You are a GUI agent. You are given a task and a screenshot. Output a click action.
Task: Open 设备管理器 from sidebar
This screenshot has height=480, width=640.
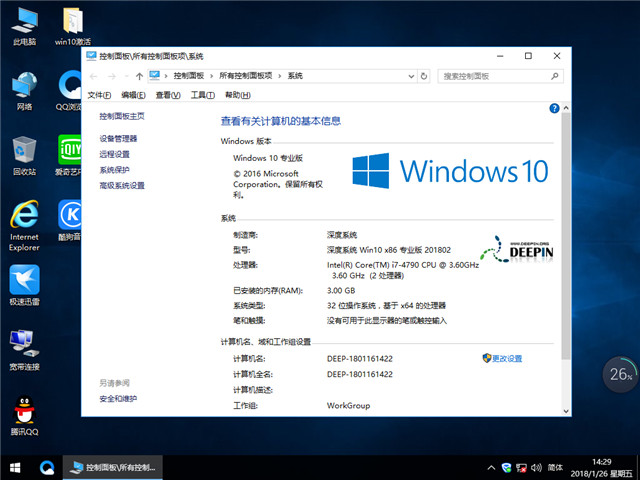pos(118,139)
